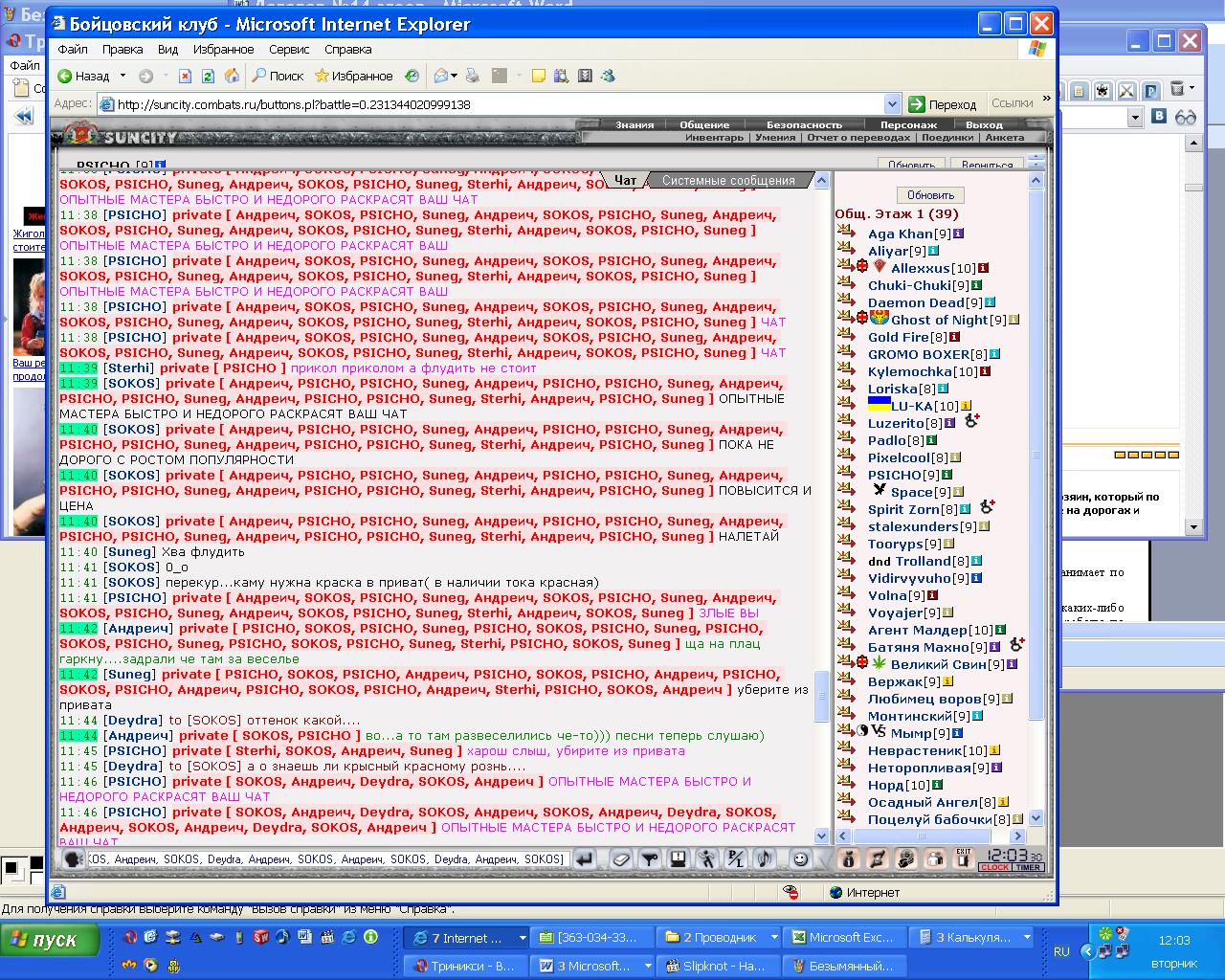Expand the Microsoft Word taskbar group

[x=648, y=966]
